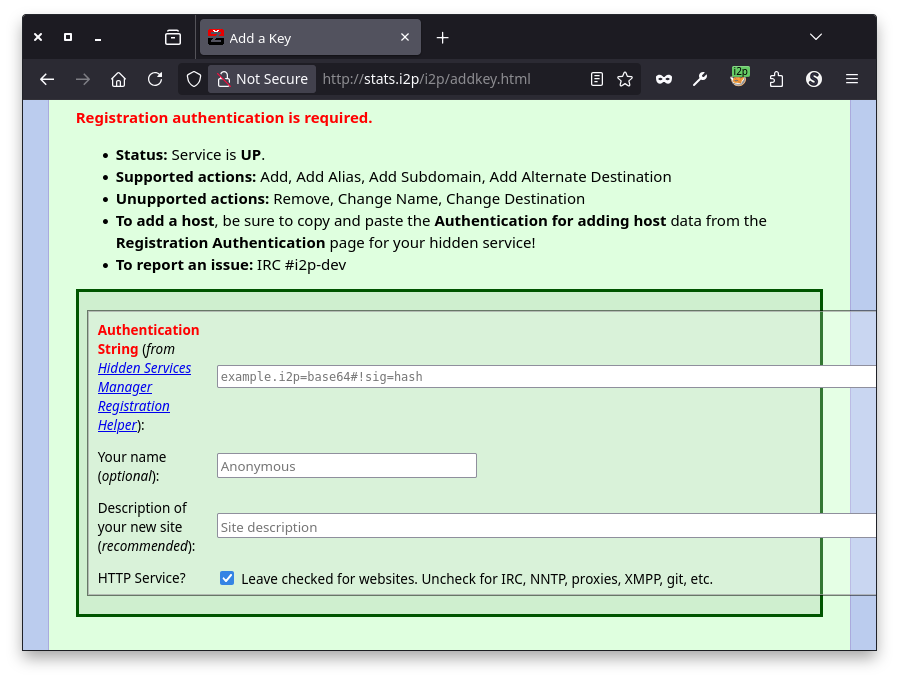
Task: Reload the current page
Action: [155, 79]
